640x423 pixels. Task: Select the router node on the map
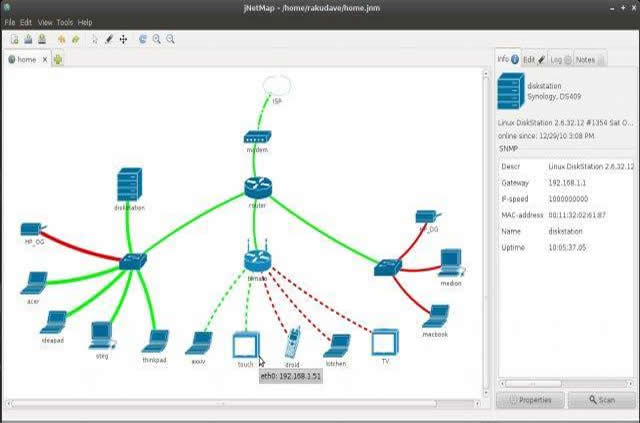[257, 186]
